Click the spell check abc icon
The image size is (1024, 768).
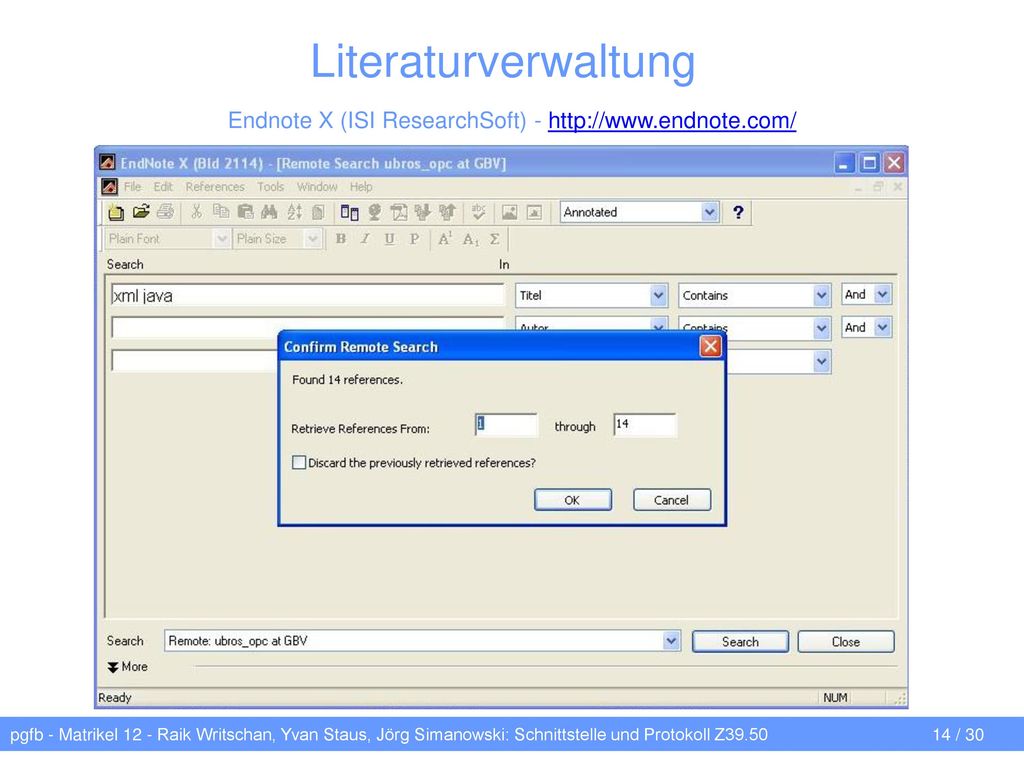point(479,212)
